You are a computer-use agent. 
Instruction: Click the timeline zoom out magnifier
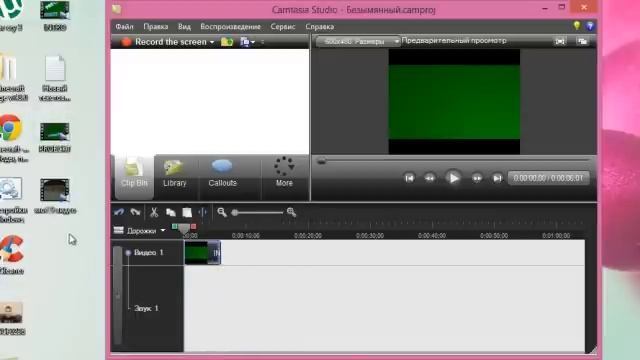[222, 212]
